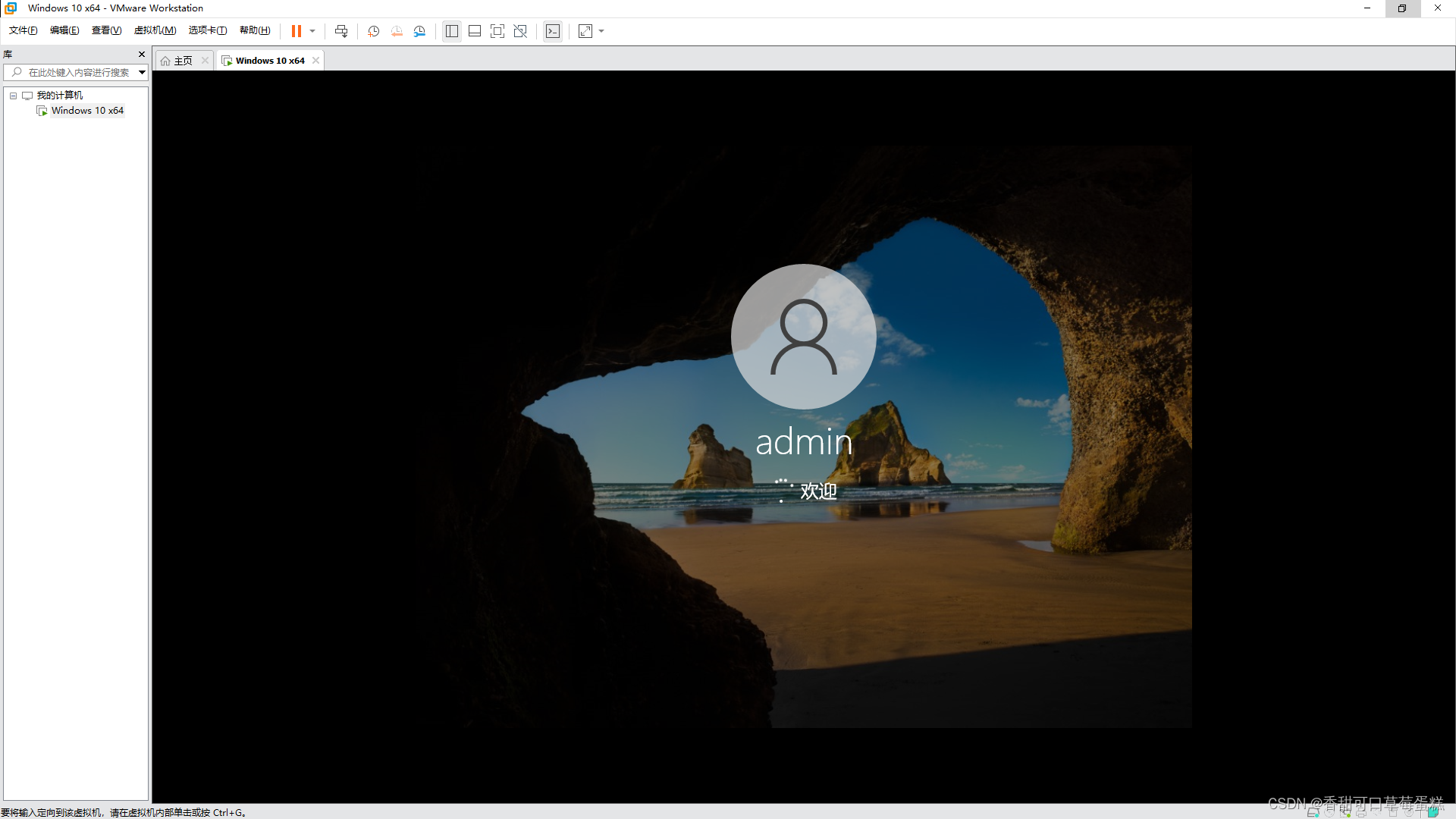Toggle the thumbnail bar visibility
The height and width of the screenshot is (819, 1456).
[475, 31]
